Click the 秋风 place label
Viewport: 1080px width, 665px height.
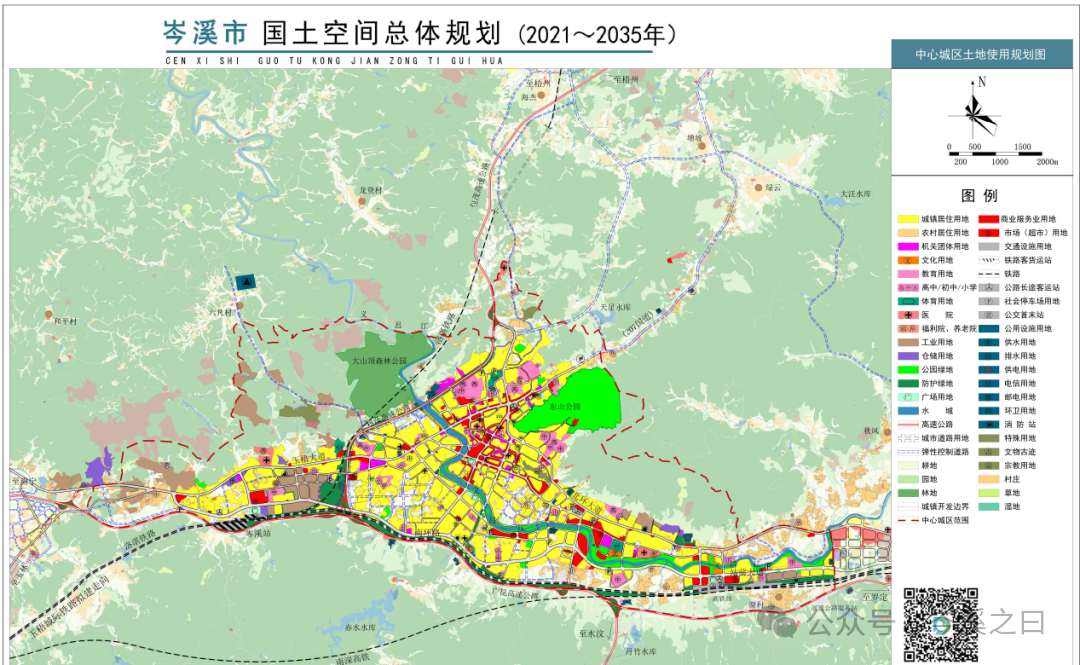pos(871,431)
